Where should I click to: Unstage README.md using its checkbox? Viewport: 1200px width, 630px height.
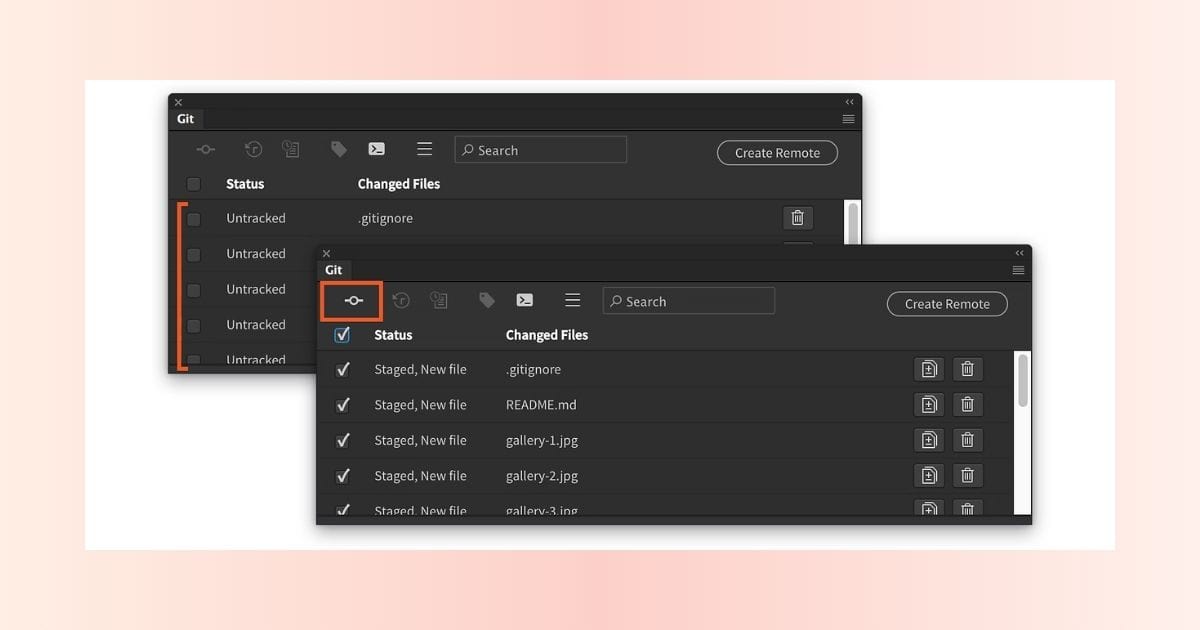point(342,405)
